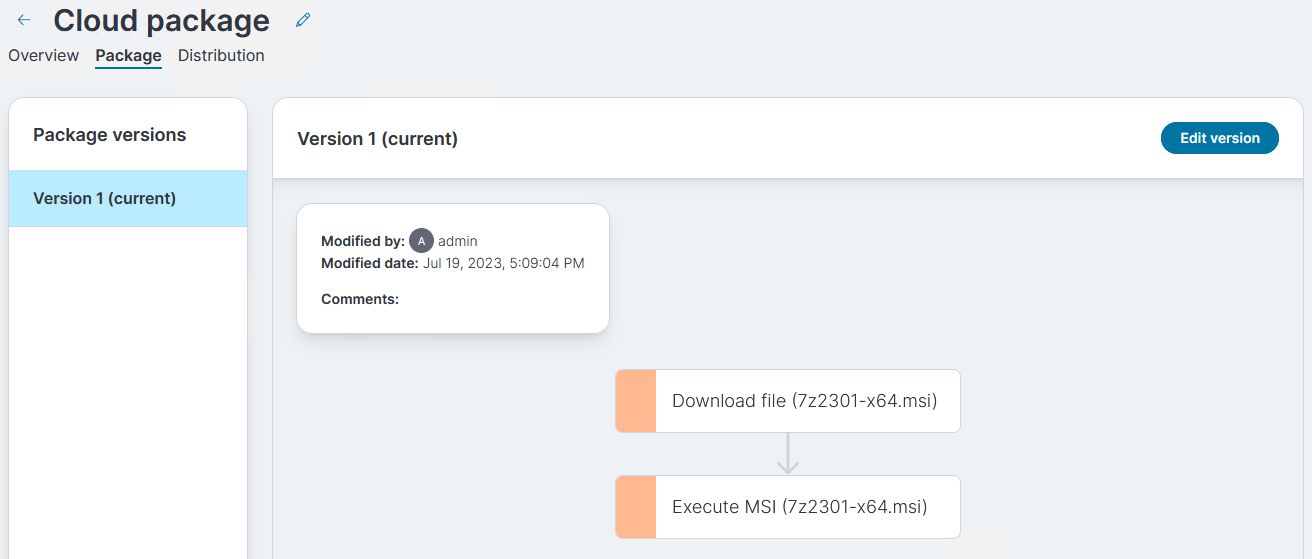Select the Package tab
Image resolution: width=1312 pixels, height=559 pixels.
click(128, 56)
